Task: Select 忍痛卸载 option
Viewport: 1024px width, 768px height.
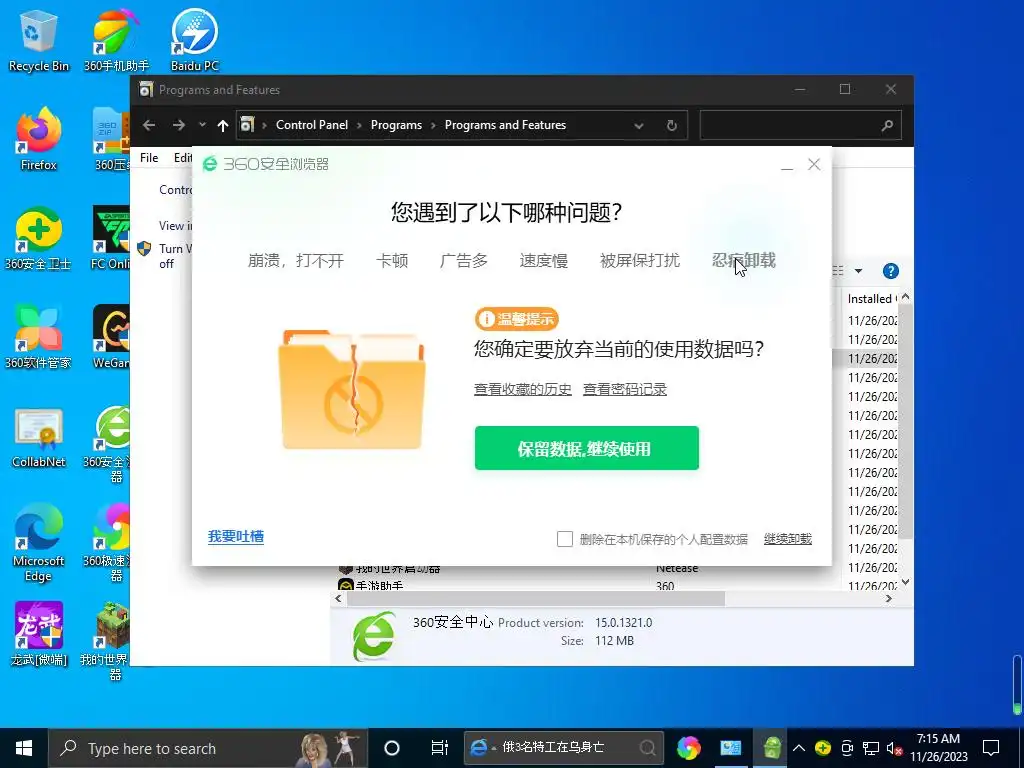Action: pos(744,261)
